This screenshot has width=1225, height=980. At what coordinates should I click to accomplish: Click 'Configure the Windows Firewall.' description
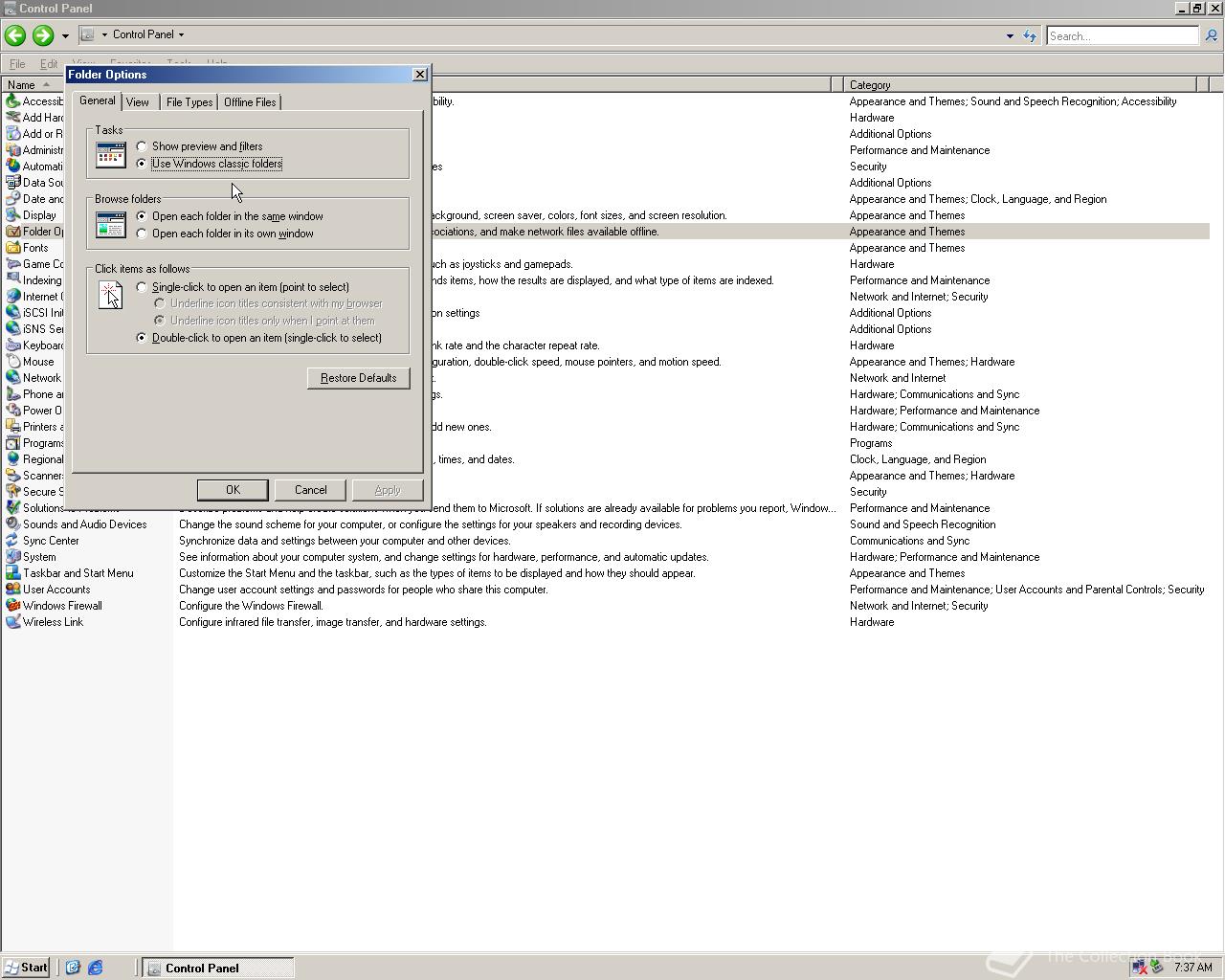click(x=251, y=606)
